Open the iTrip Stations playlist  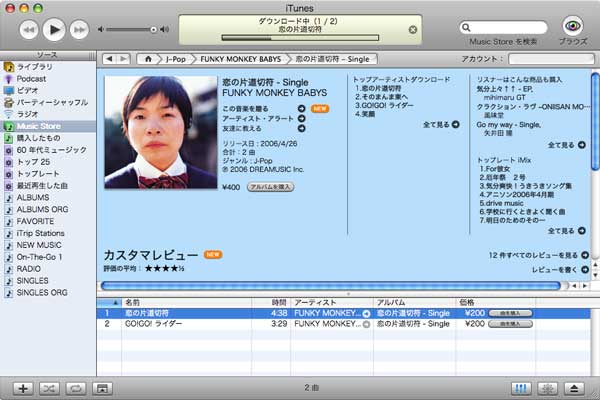(x=48, y=233)
